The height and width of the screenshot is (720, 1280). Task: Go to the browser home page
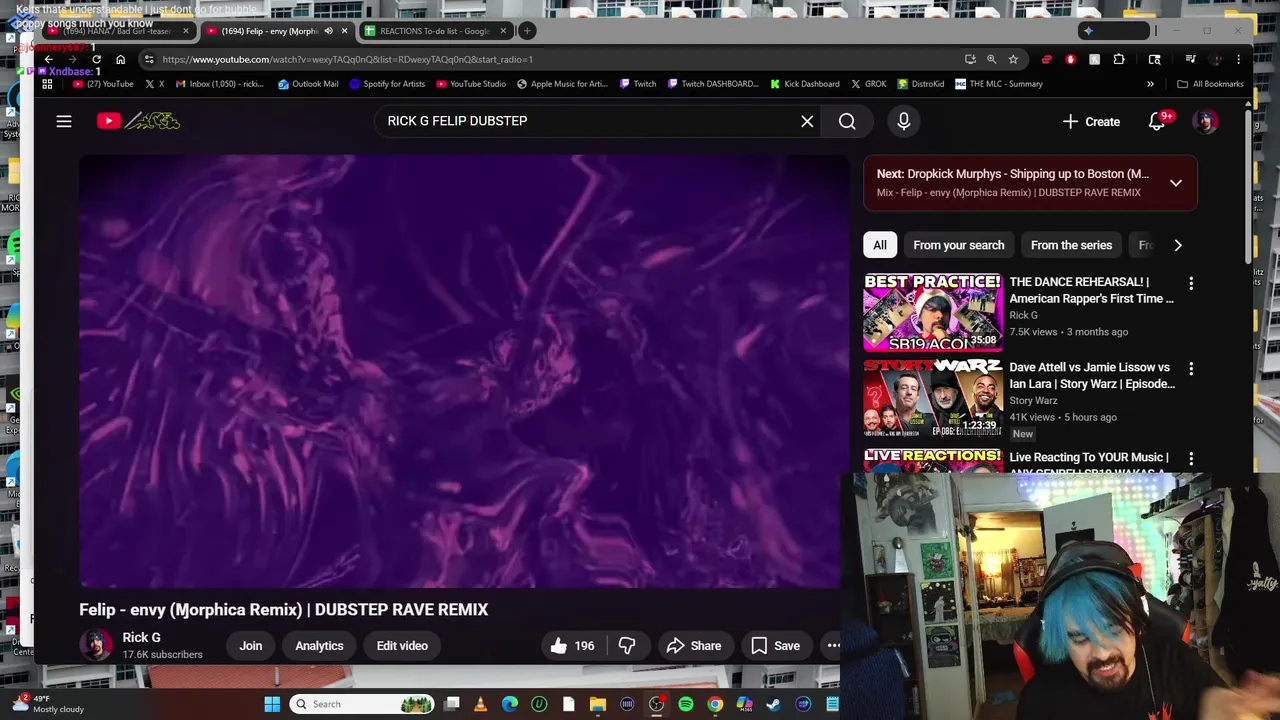120,59
